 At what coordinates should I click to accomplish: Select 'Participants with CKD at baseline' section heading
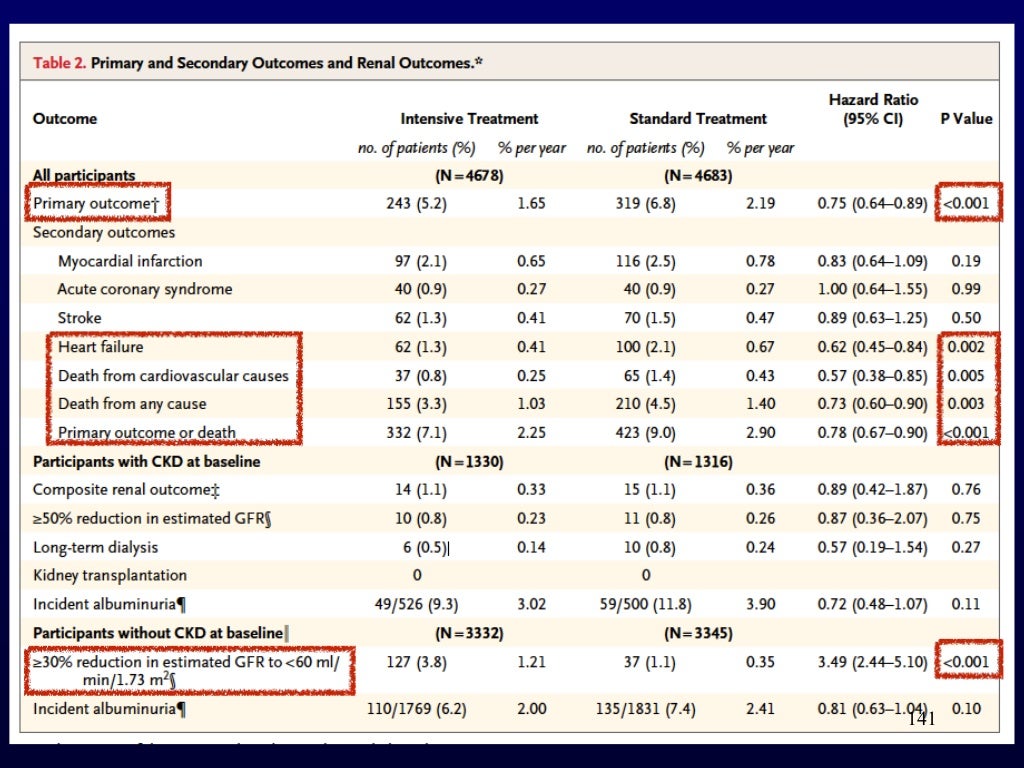pyautogui.click(x=146, y=462)
